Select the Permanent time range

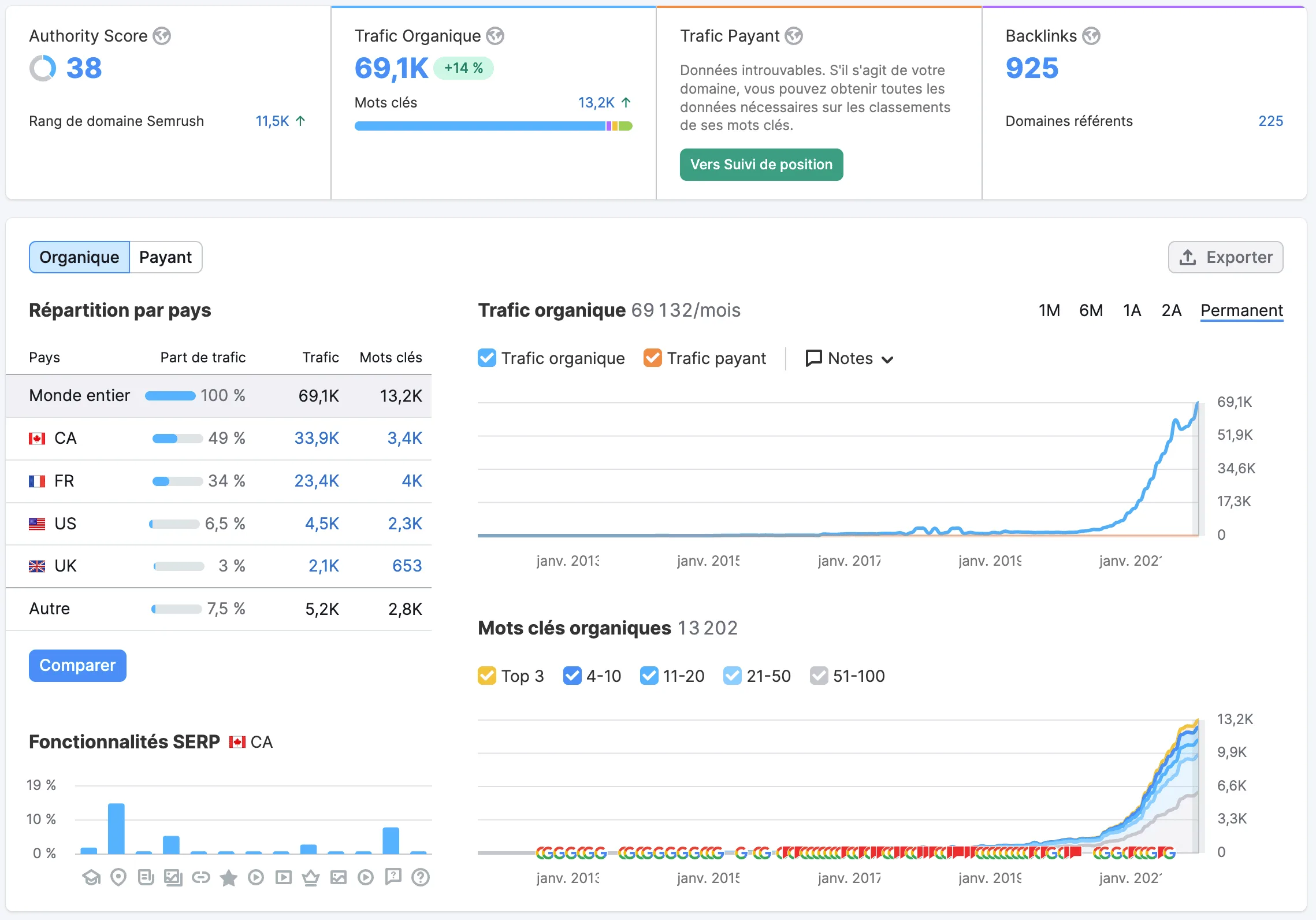click(x=1241, y=310)
